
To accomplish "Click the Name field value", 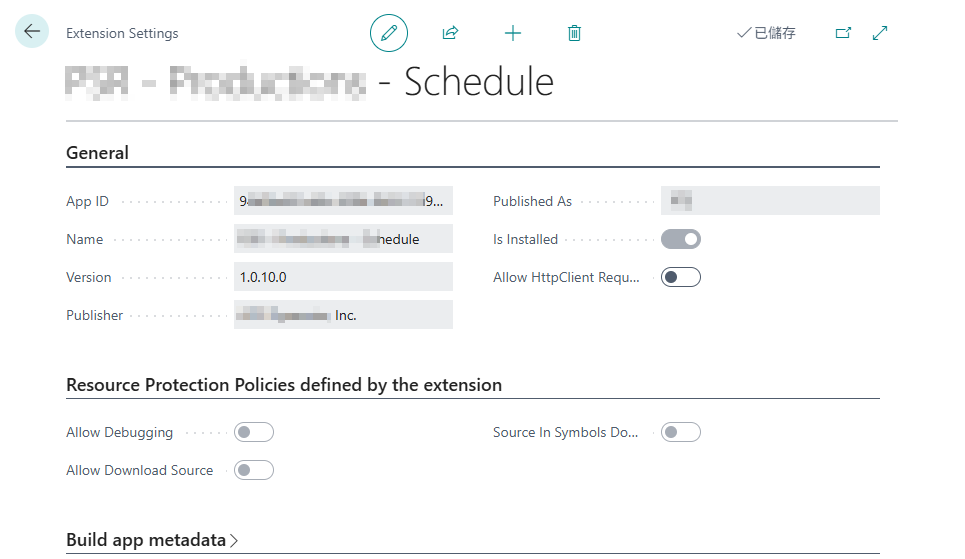I will coord(343,239).
